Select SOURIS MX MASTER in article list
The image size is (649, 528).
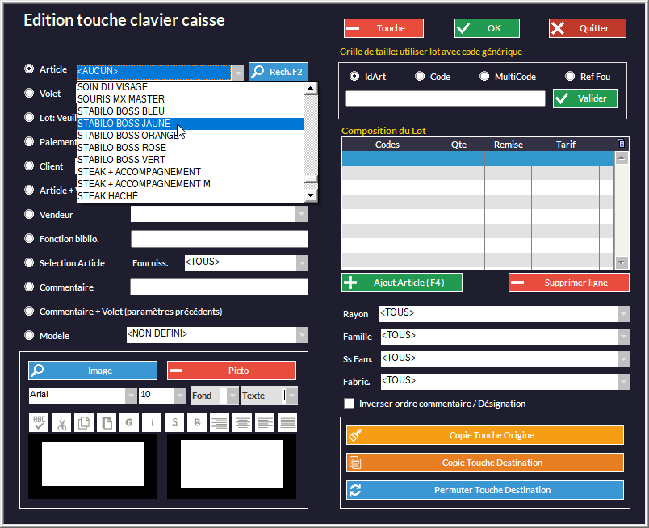tap(121, 99)
